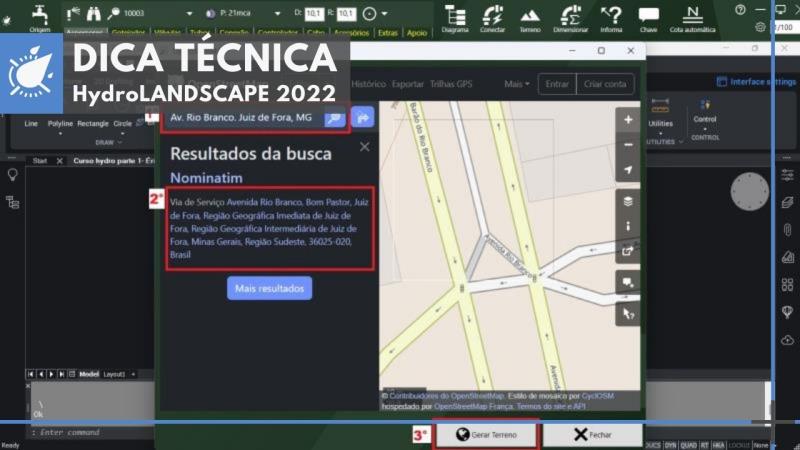
Task: Close the Resultados da busca panel
Action: point(364,147)
